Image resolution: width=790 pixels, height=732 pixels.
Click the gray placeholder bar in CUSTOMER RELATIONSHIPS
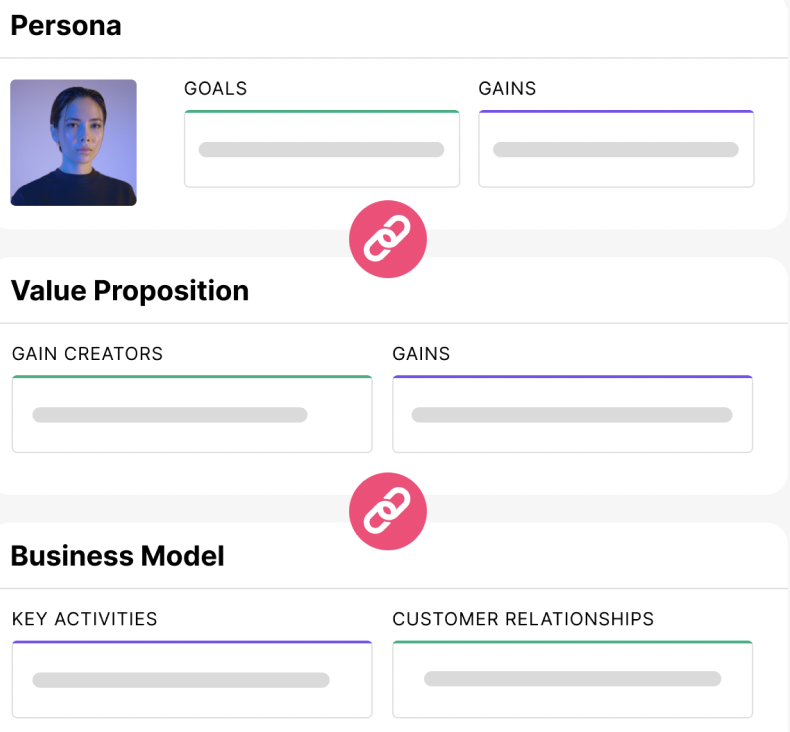pos(572,679)
